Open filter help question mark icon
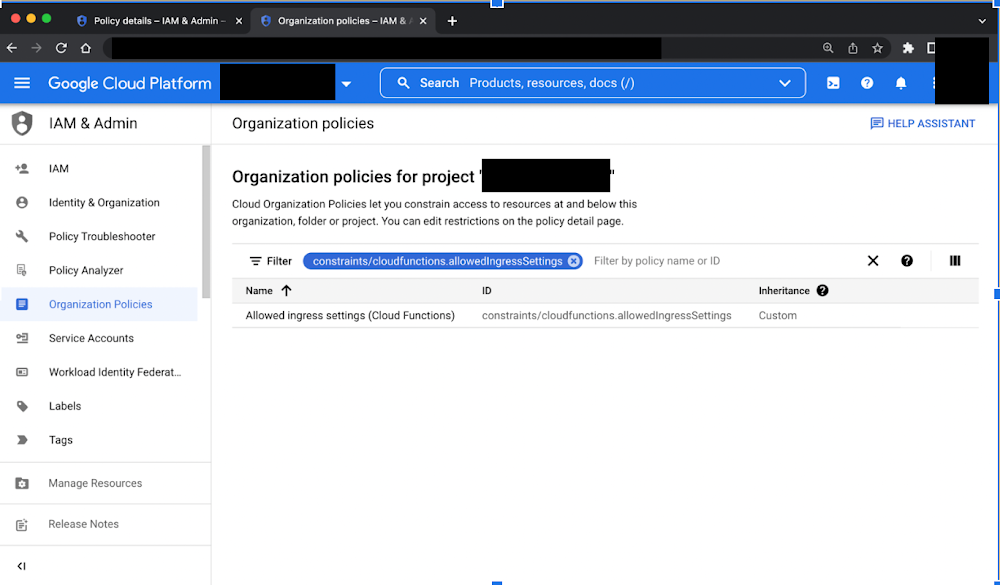 click(907, 261)
